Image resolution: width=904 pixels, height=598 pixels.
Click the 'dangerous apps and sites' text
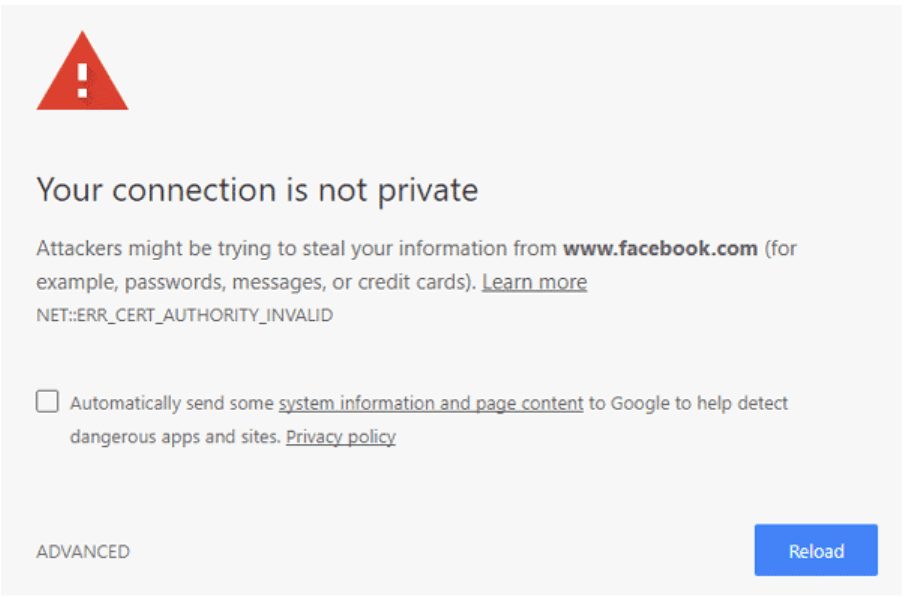[174, 437]
